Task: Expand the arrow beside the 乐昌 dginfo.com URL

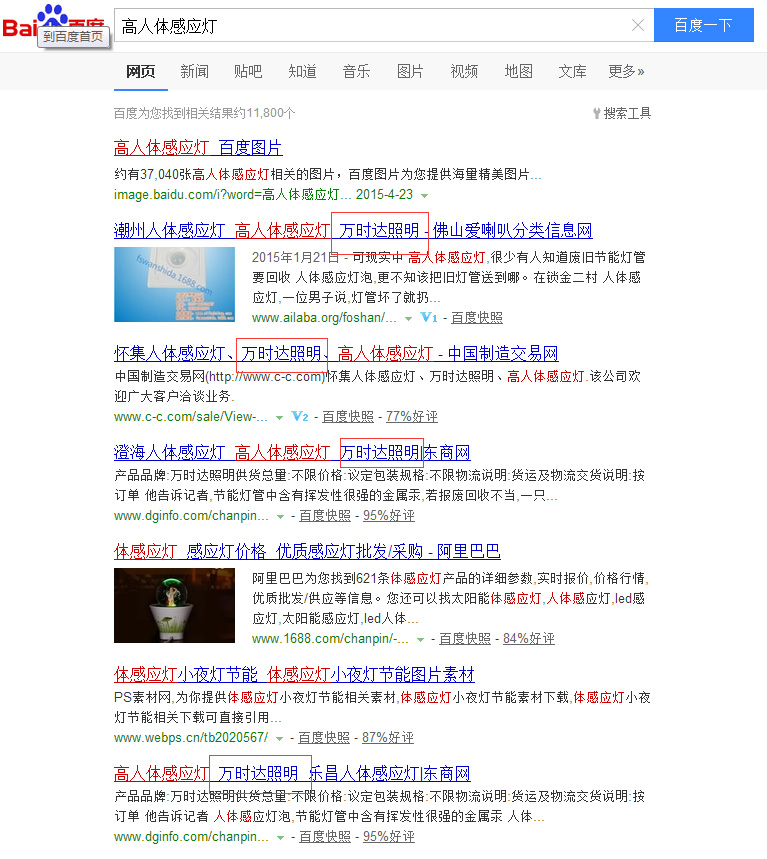Action: click(281, 838)
